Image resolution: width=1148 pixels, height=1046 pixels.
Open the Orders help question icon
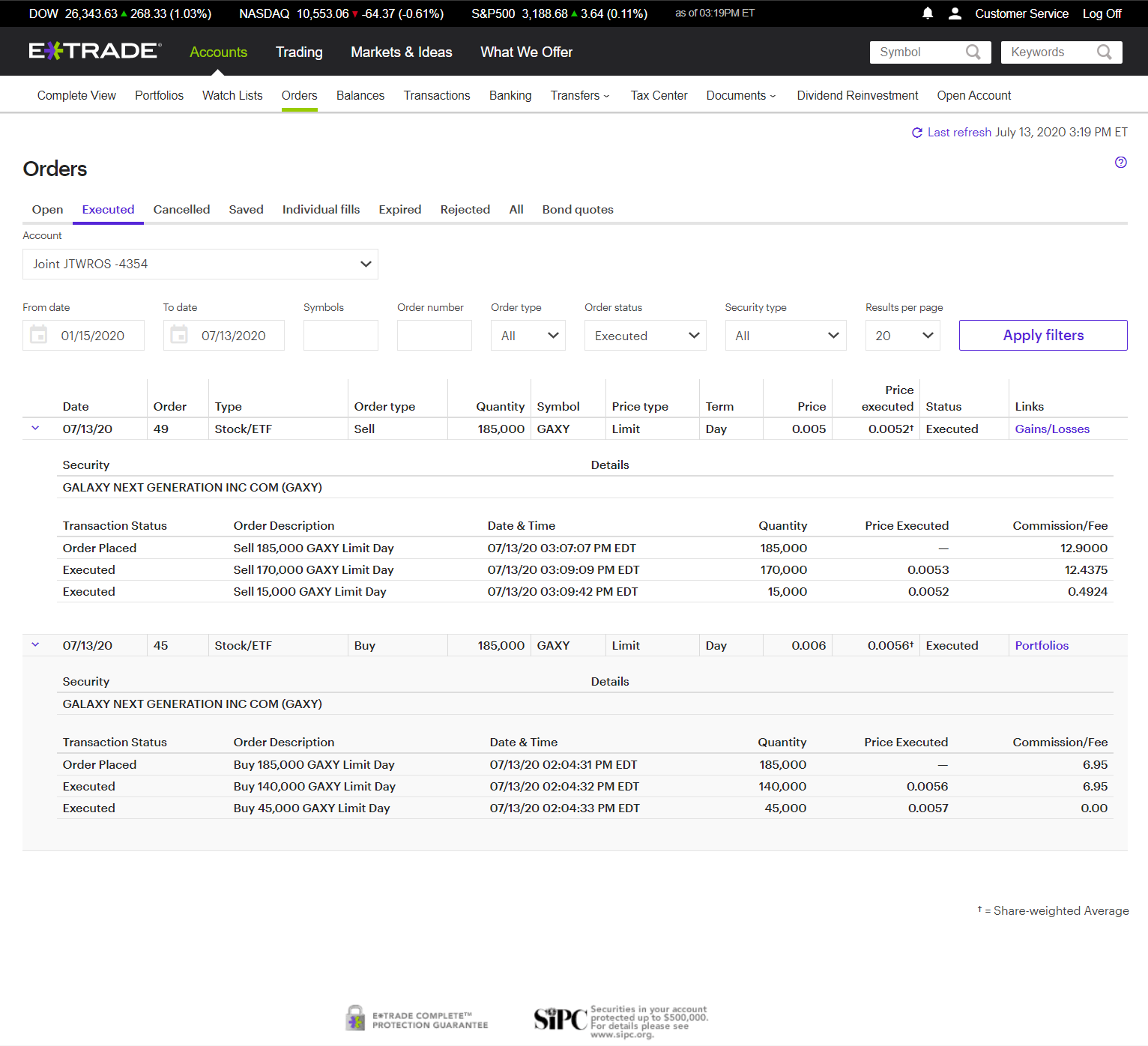pos(1120,163)
